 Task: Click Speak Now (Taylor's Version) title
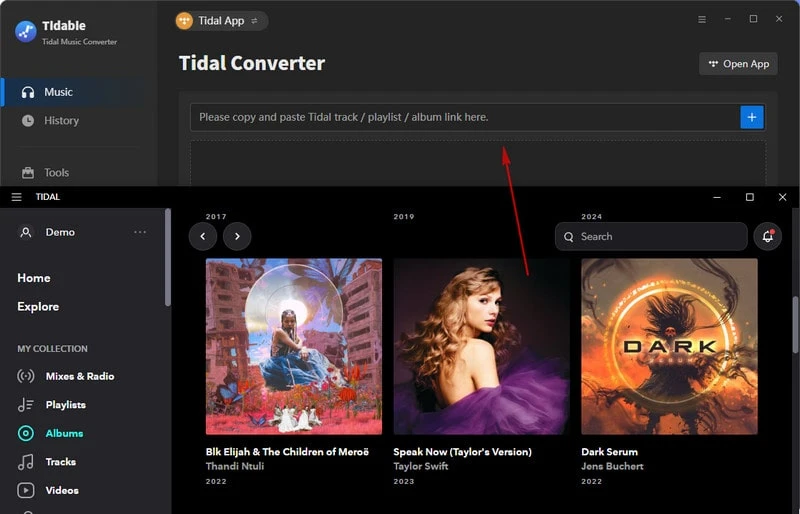pyautogui.click(x=463, y=452)
